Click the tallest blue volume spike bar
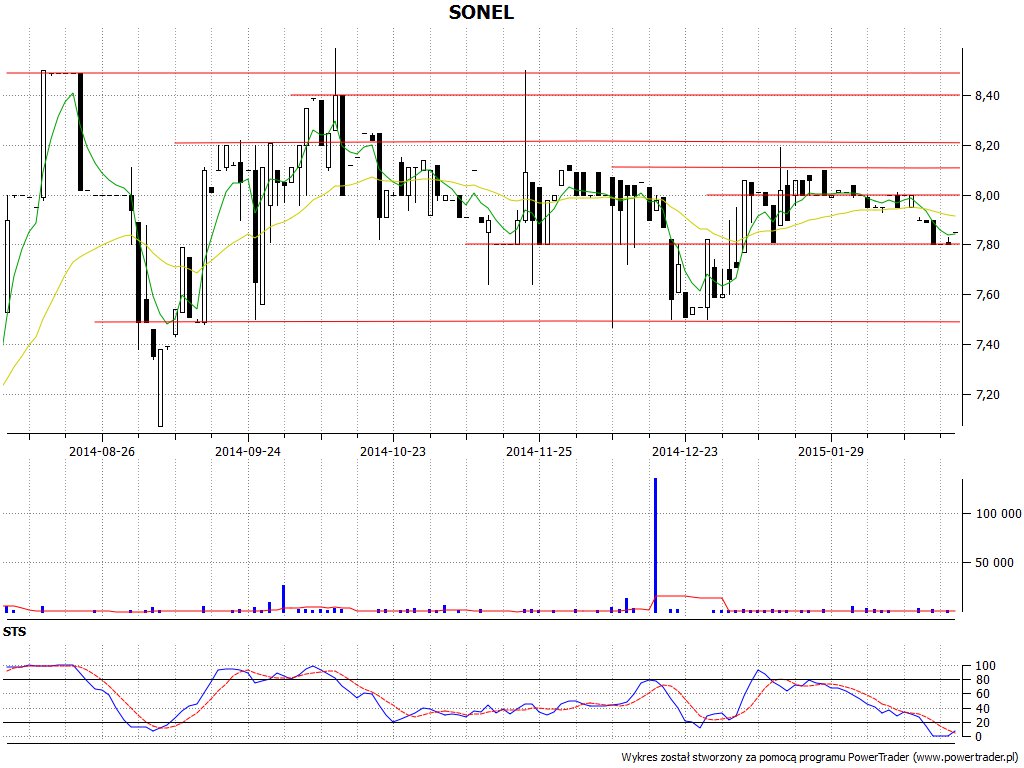This screenshot has height=768, width=1024. (656, 545)
